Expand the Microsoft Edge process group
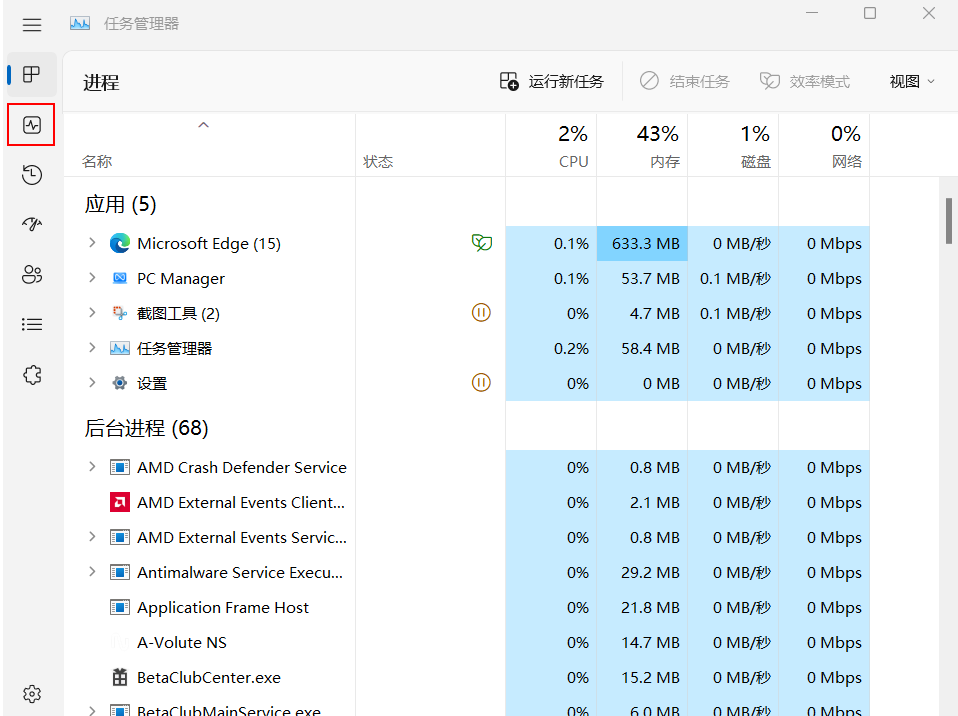The height and width of the screenshot is (716, 958). (x=92, y=243)
